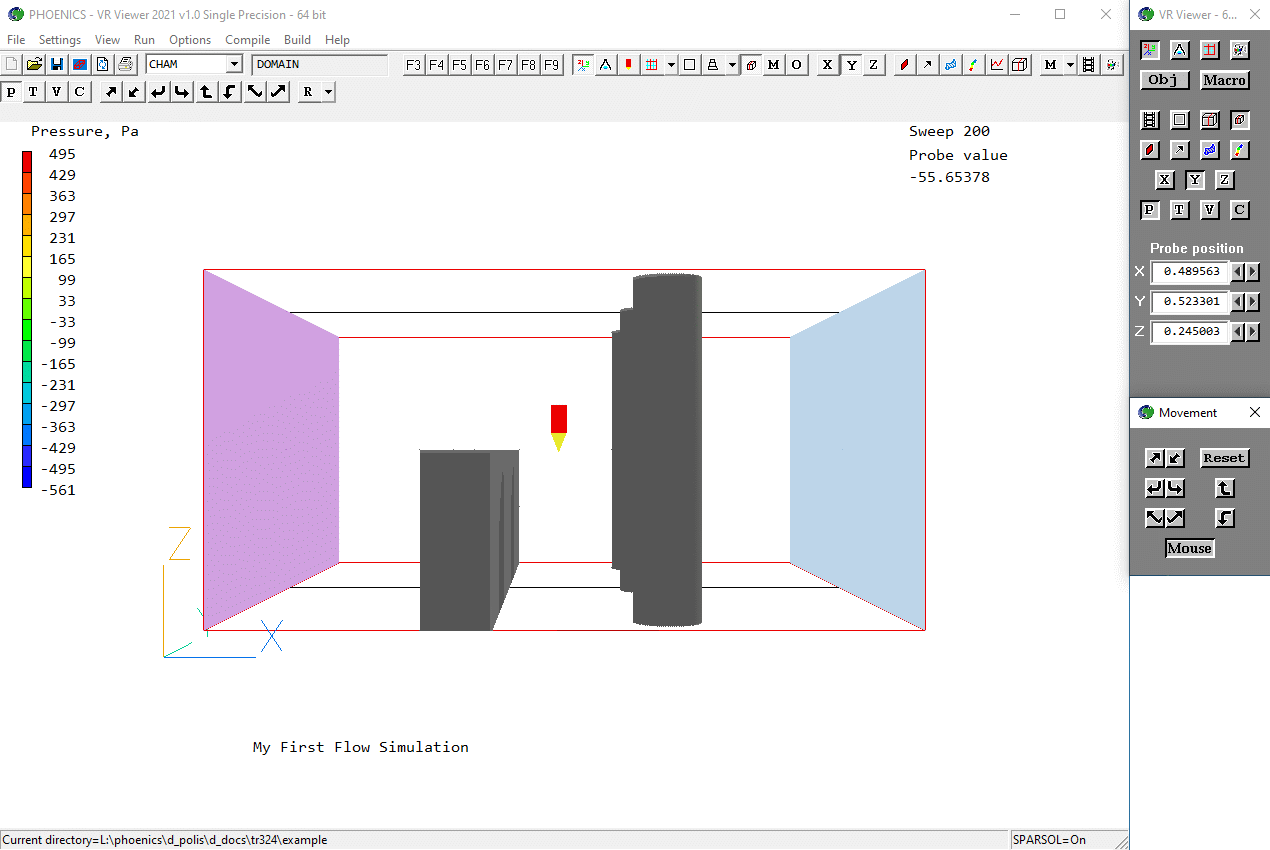
Task: Toggle the X plane in VR Viewer panel
Action: (x=1164, y=180)
